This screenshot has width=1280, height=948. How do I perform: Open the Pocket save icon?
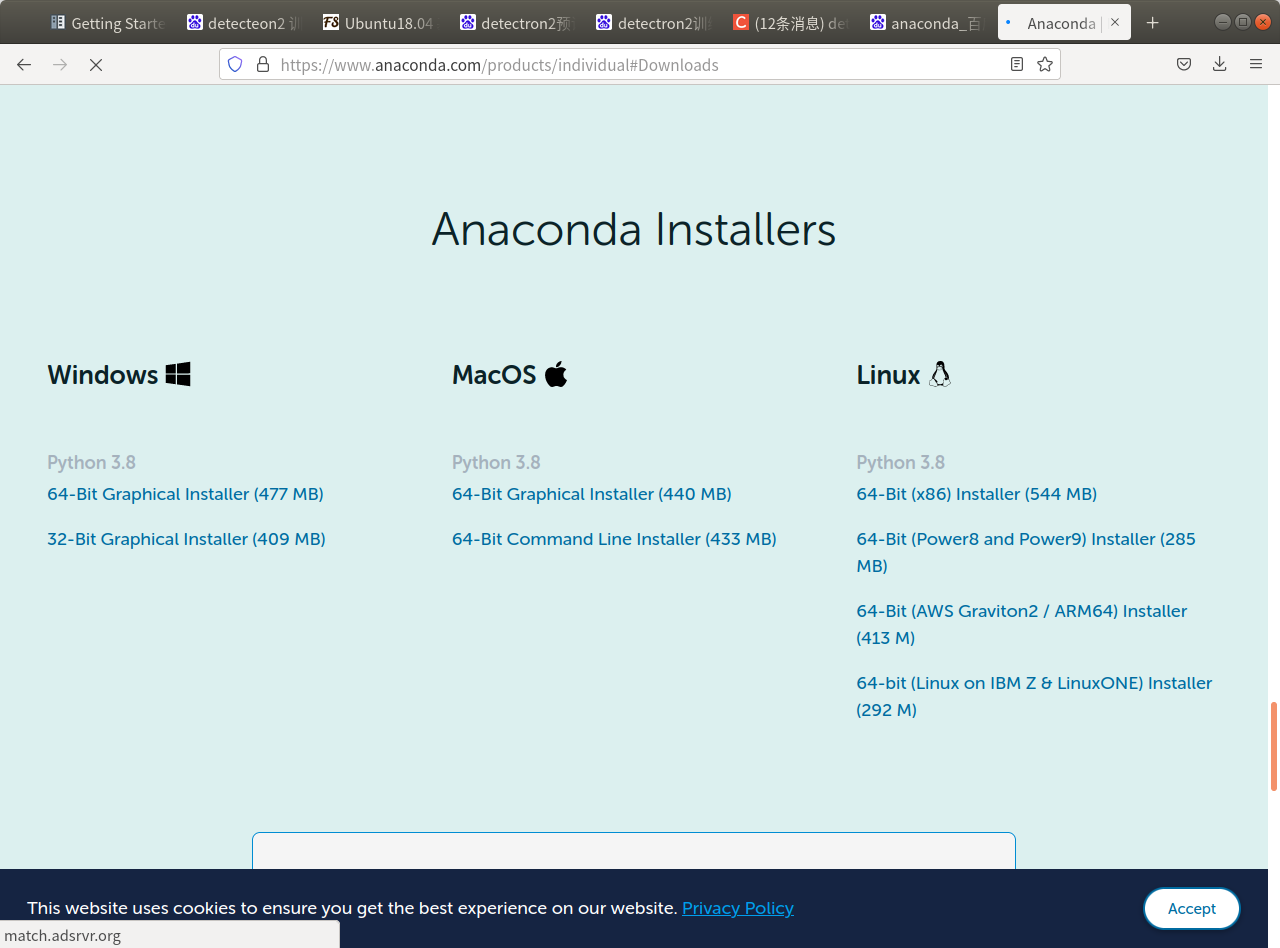[x=1184, y=64]
